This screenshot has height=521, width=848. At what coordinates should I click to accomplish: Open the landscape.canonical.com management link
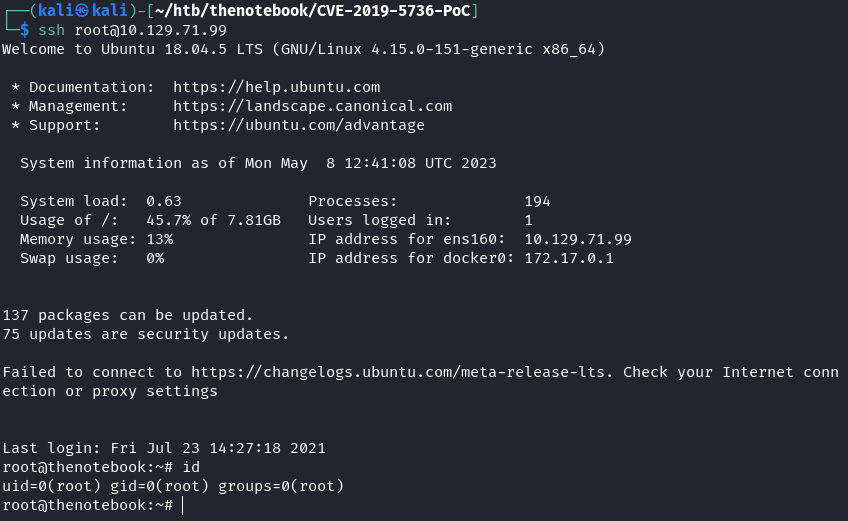(x=312, y=106)
